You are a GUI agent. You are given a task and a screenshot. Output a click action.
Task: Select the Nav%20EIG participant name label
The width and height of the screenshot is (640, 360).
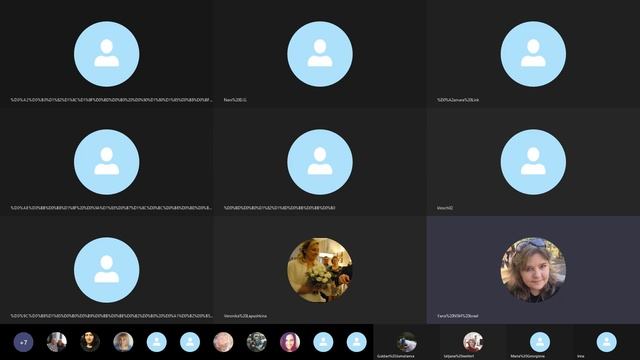pos(235,100)
